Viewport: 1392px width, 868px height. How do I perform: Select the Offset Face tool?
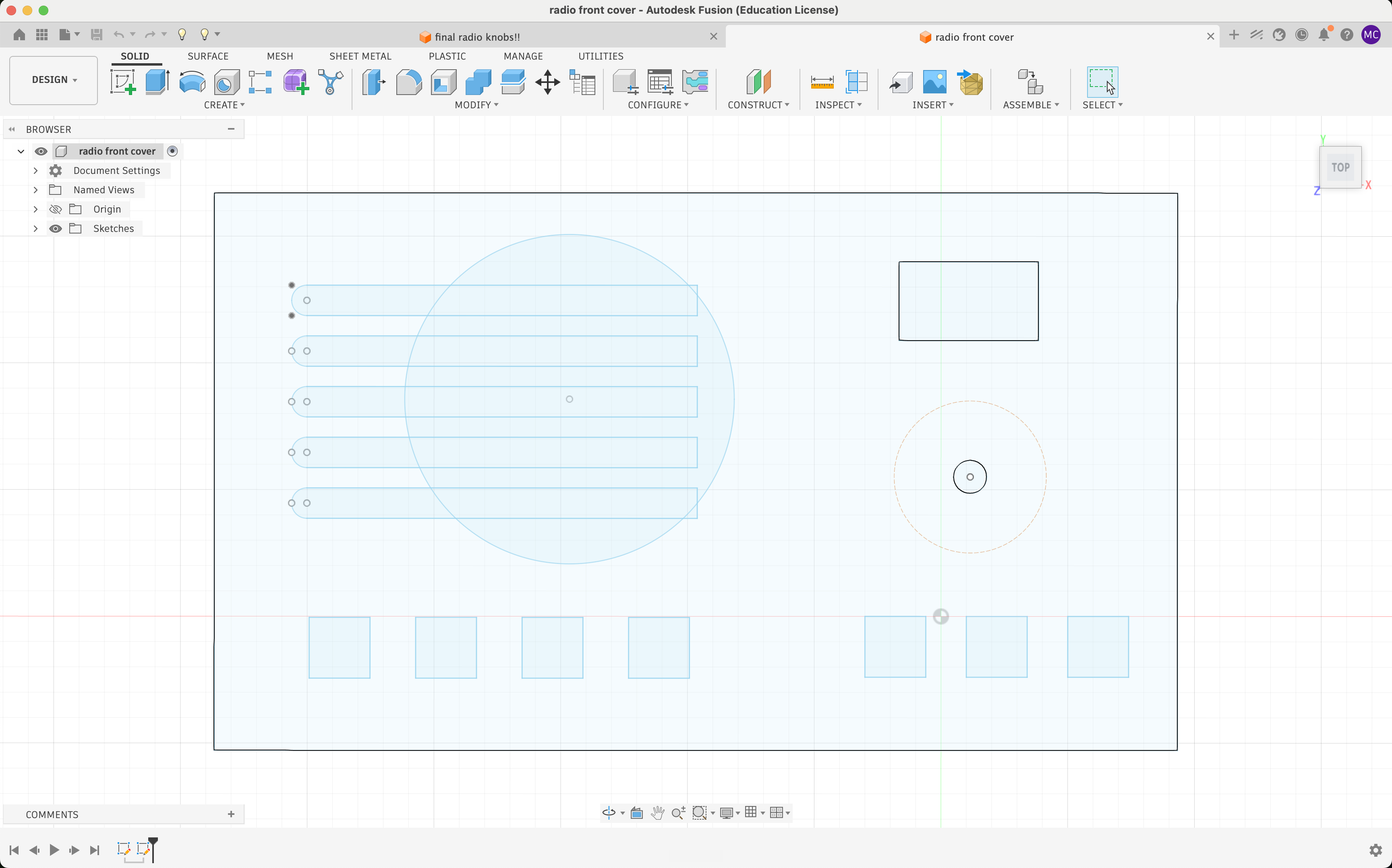[x=513, y=82]
